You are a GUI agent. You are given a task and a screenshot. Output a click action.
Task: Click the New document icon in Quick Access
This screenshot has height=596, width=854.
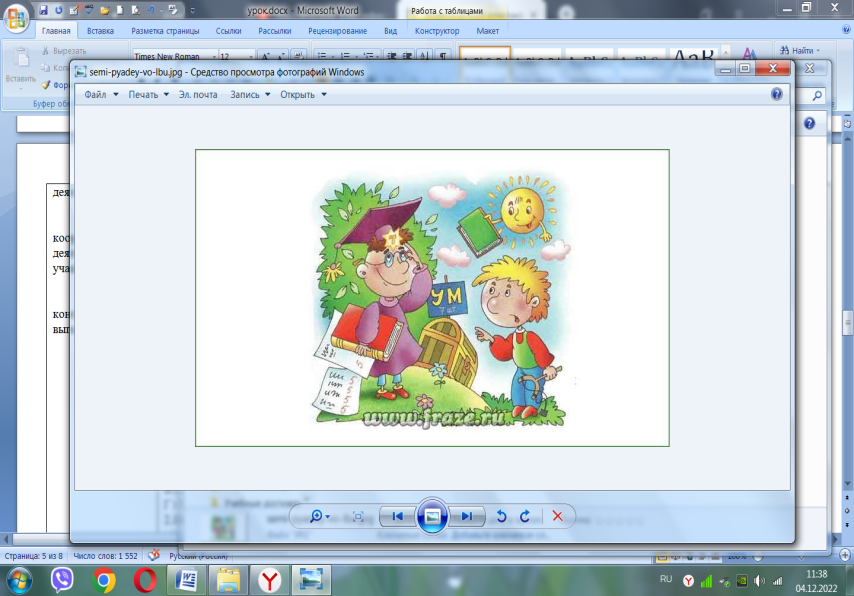120,10
